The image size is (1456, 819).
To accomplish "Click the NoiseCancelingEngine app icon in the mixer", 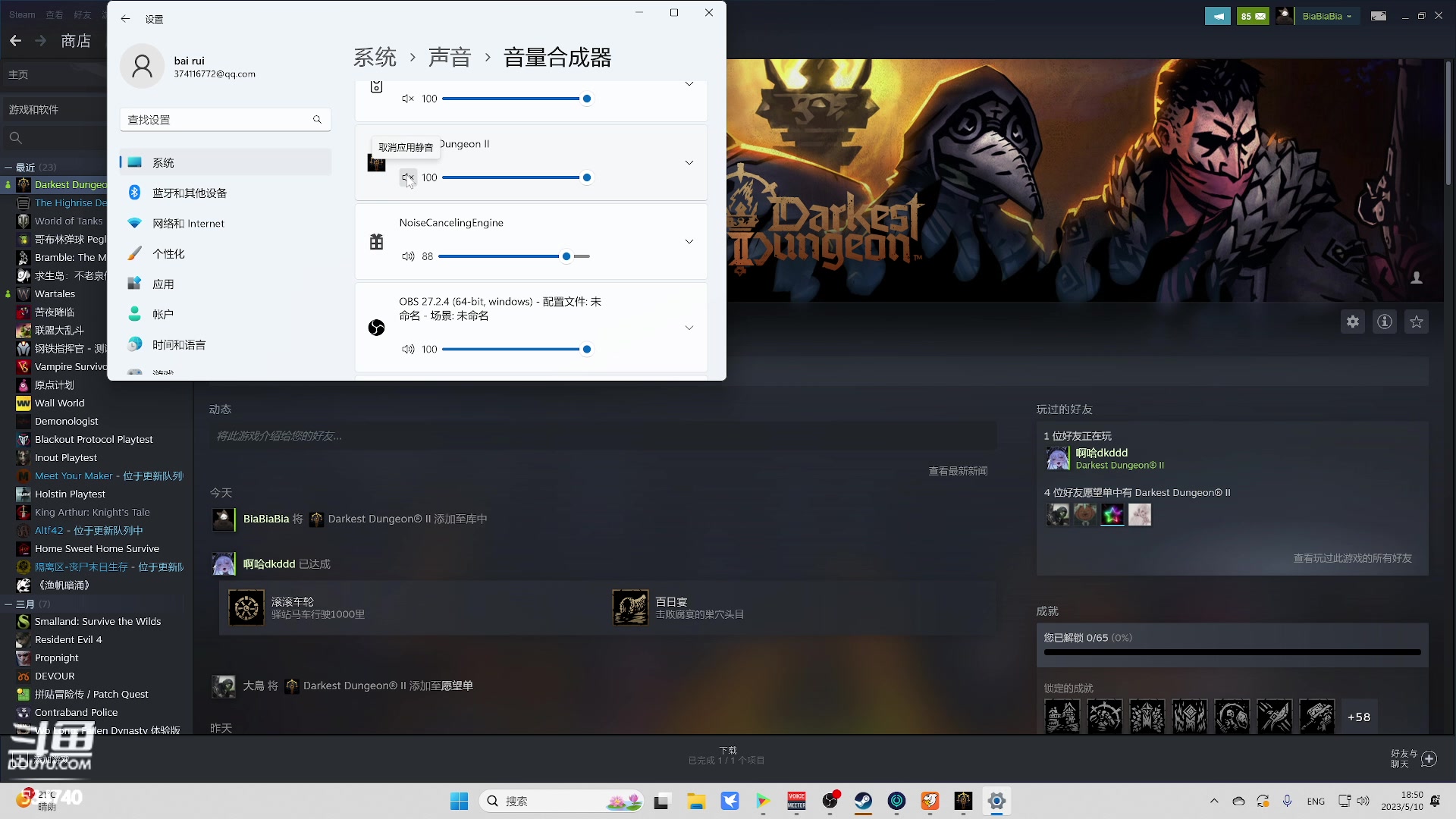I will point(376,242).
